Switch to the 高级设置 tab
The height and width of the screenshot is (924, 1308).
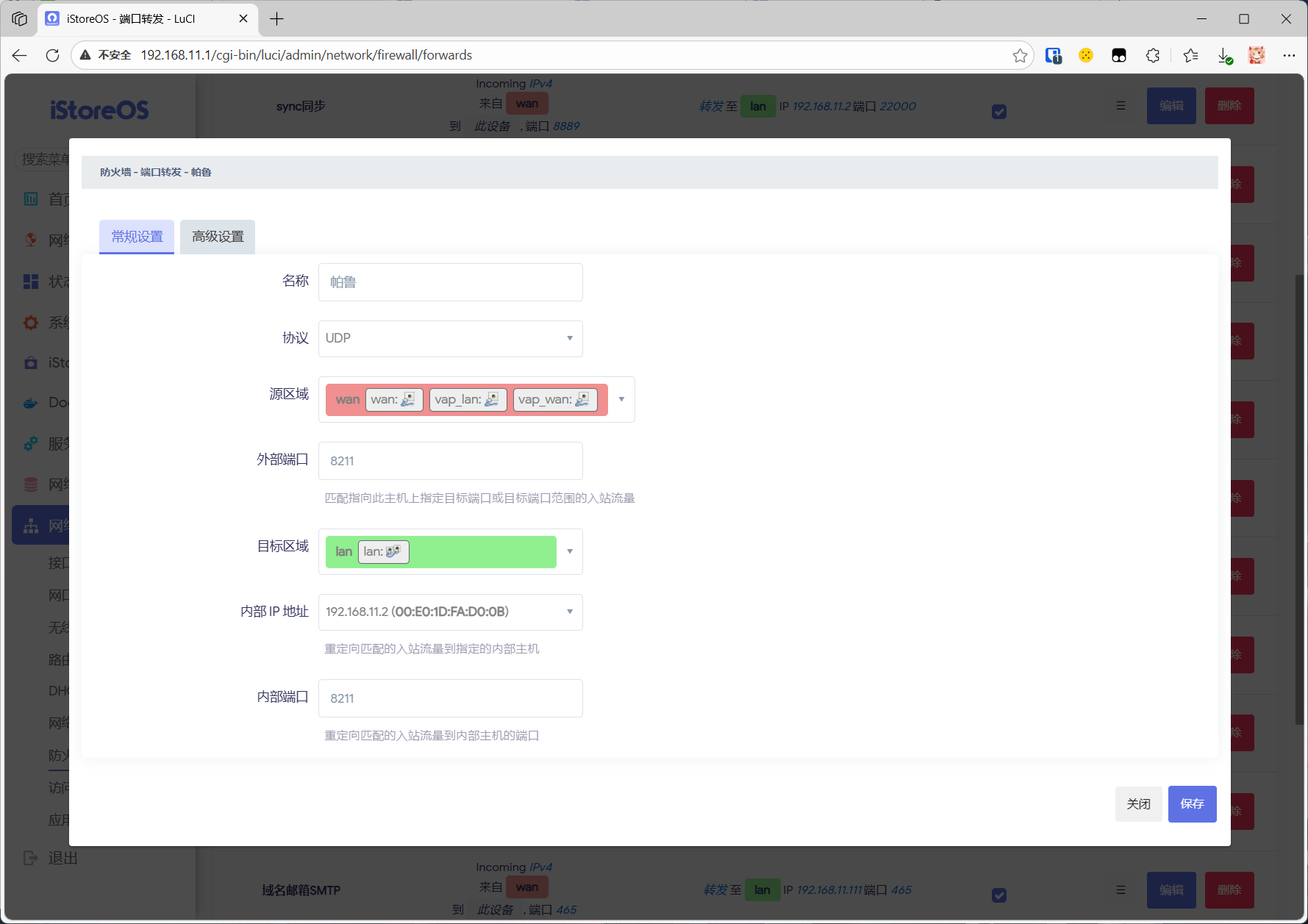(x=218, y=237)
